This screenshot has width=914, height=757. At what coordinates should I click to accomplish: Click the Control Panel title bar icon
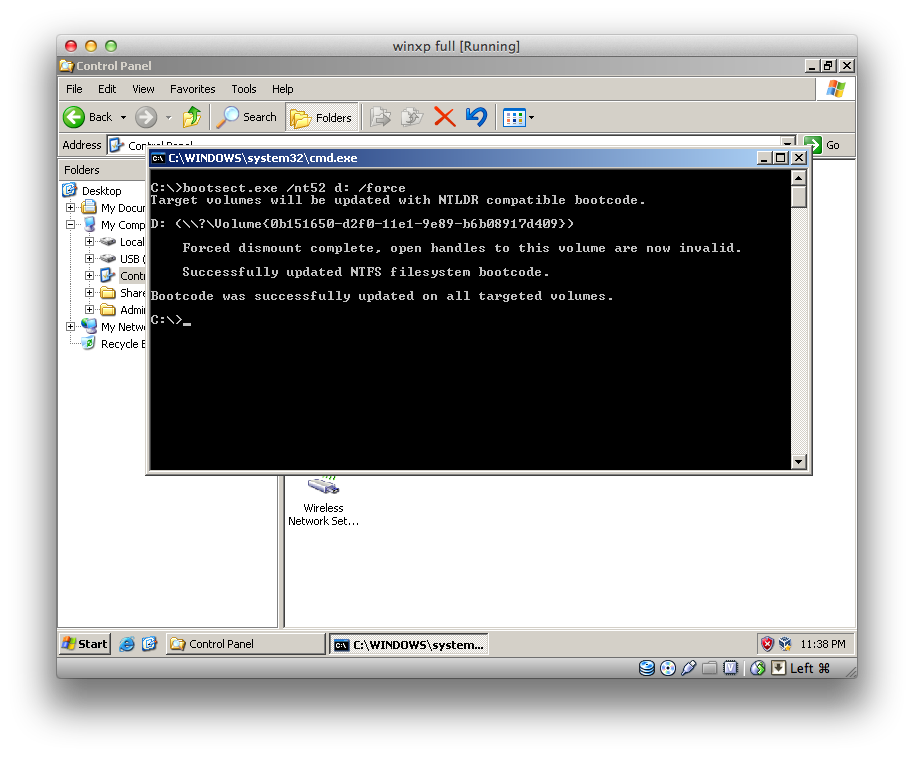pos(66,66)
